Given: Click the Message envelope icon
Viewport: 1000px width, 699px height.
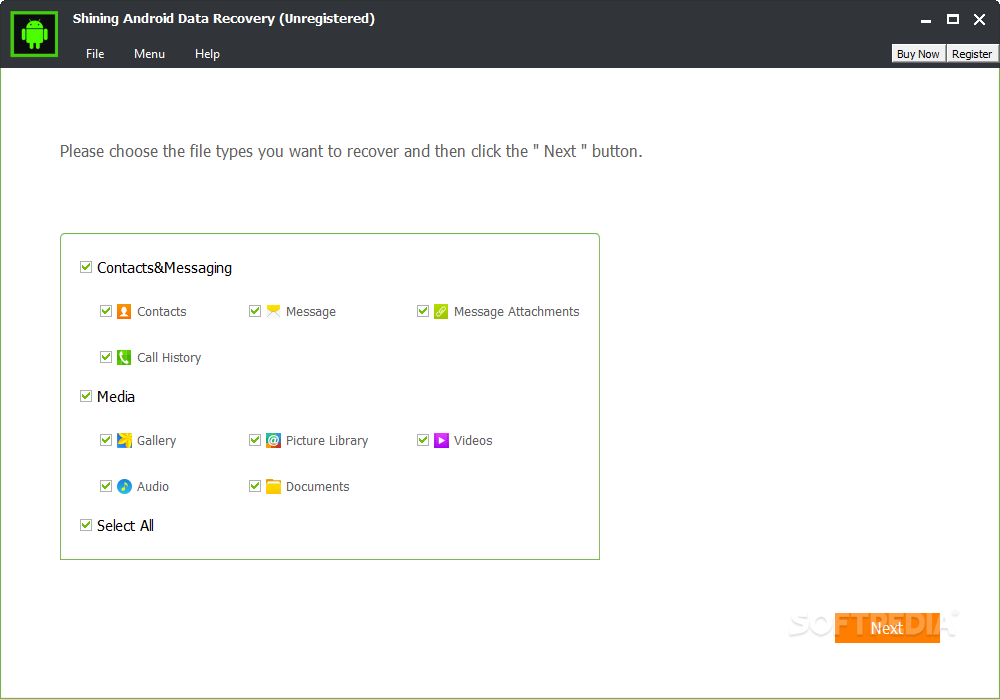Looking at the screenshot, I should tap(273, 311).
